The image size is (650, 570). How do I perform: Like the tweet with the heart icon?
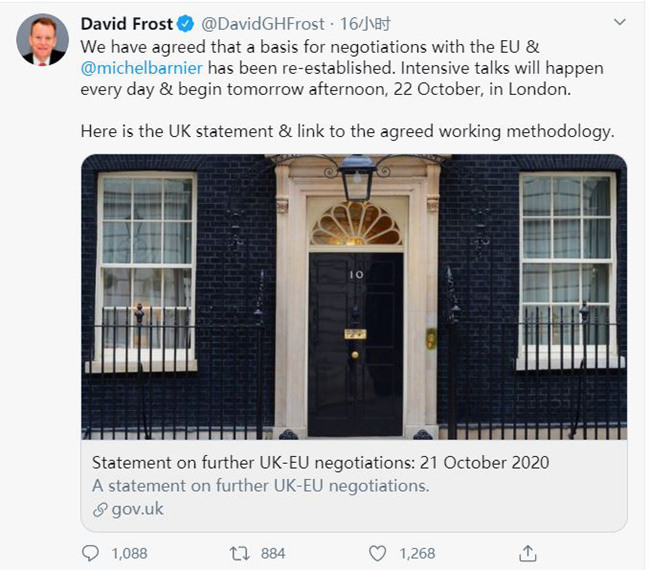(378, 553)
